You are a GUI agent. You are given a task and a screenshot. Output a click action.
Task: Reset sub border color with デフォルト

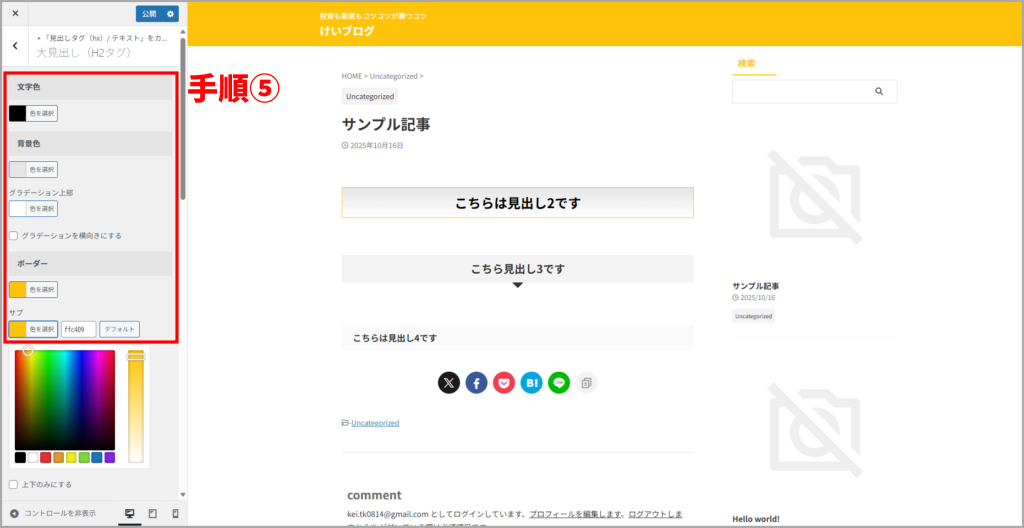(119, 329)
